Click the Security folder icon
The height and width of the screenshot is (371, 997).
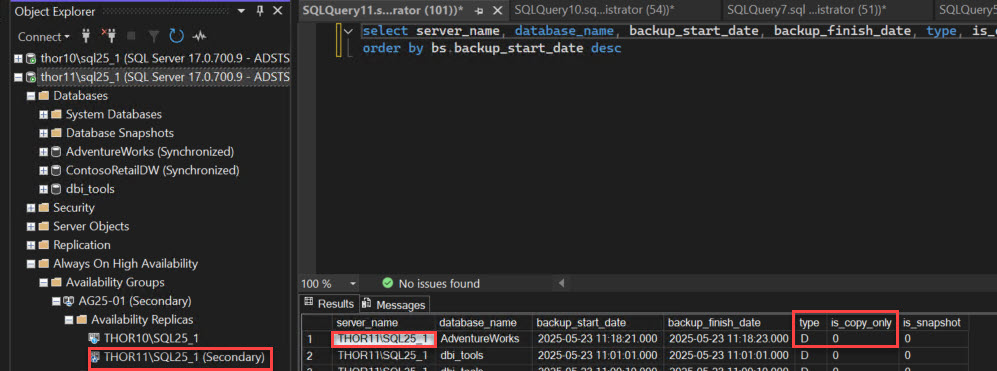pos(43,207)
